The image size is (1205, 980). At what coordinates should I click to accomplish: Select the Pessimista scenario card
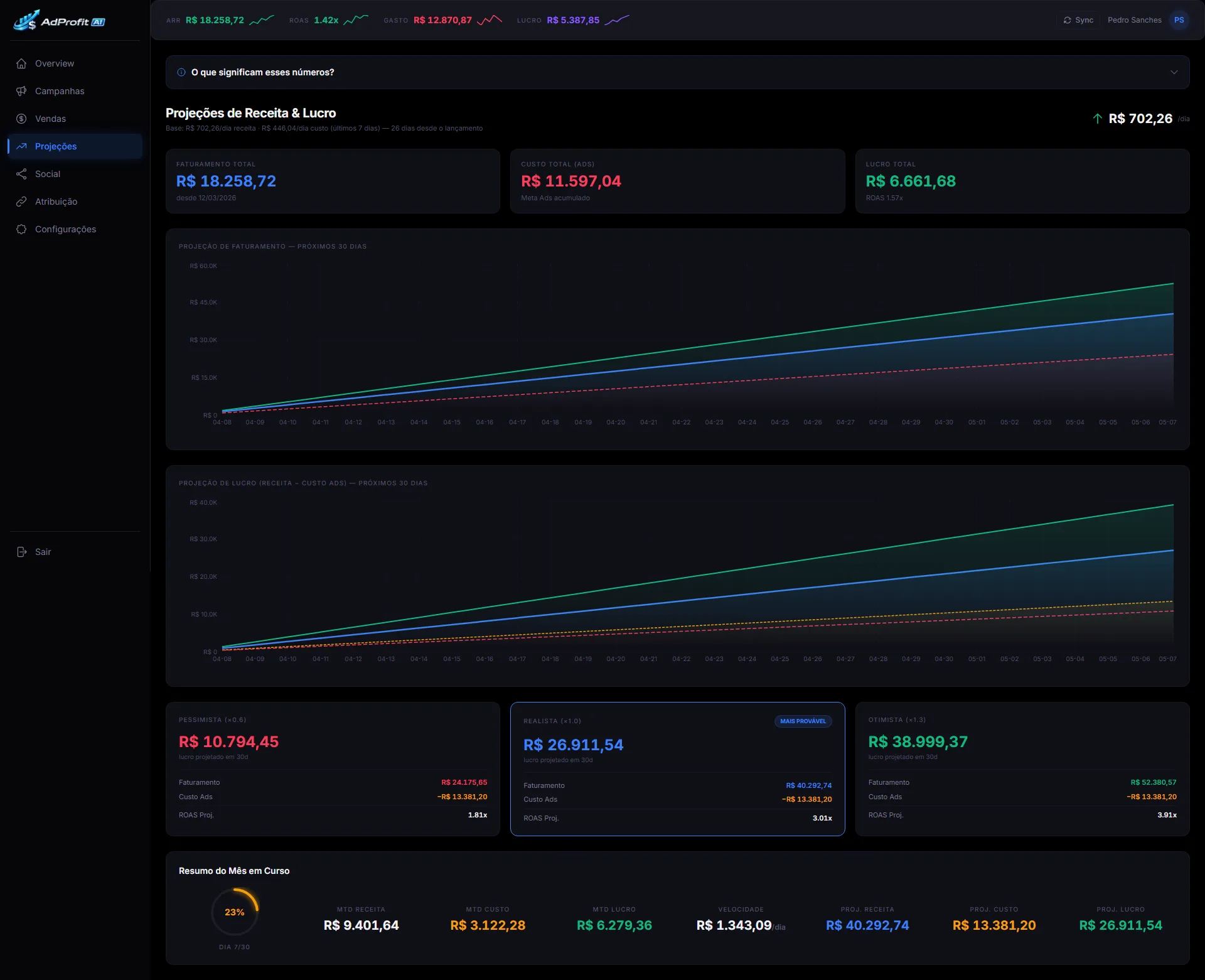[x=333, y=769]
